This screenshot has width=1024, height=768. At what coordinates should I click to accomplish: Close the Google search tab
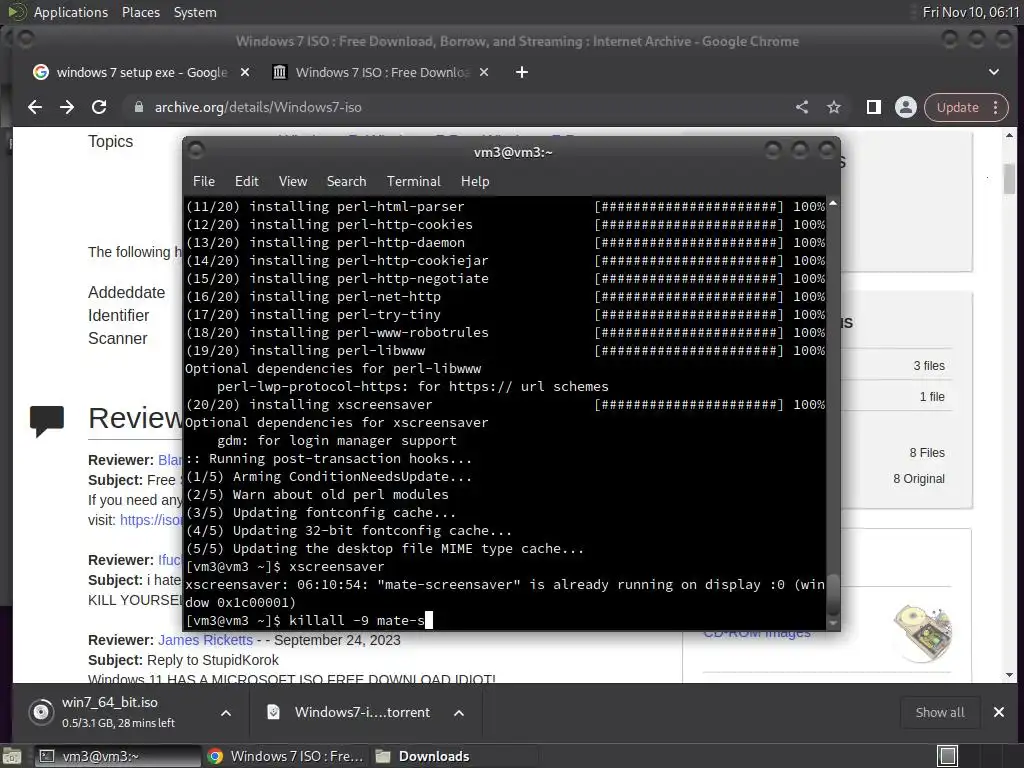pos(245,72)
